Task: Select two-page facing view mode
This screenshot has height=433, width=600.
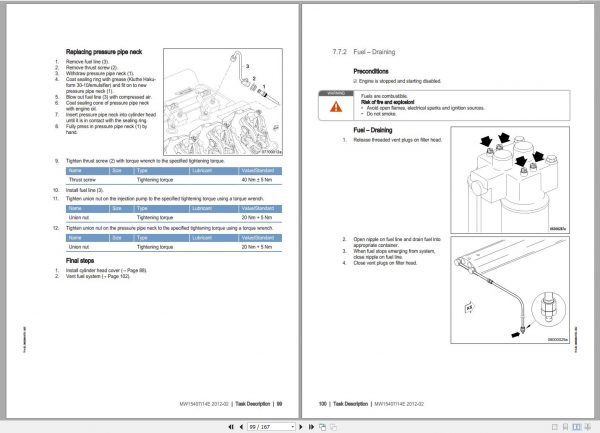Action: click(576, 427)
